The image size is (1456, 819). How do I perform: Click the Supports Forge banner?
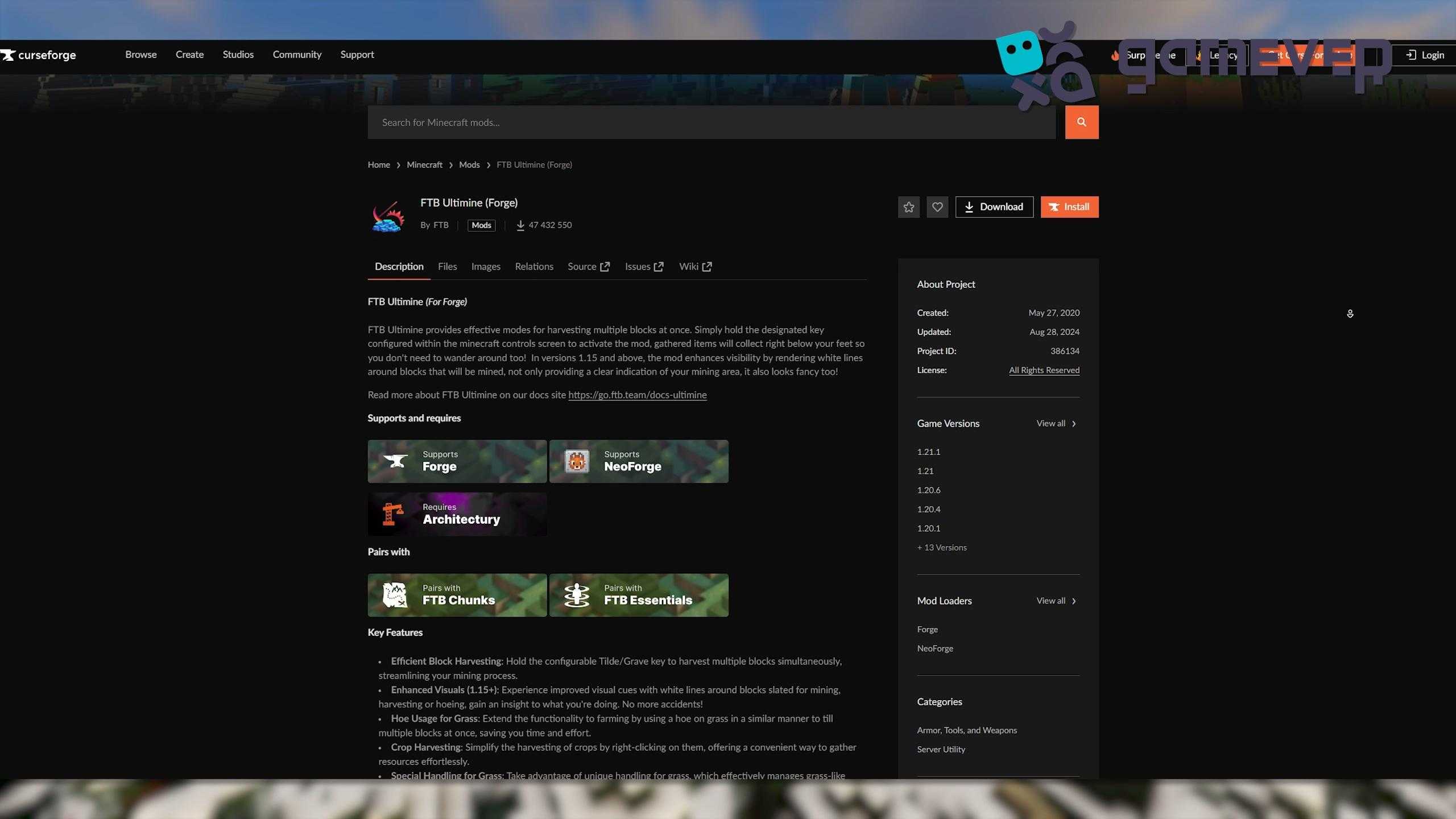point(457,461)
